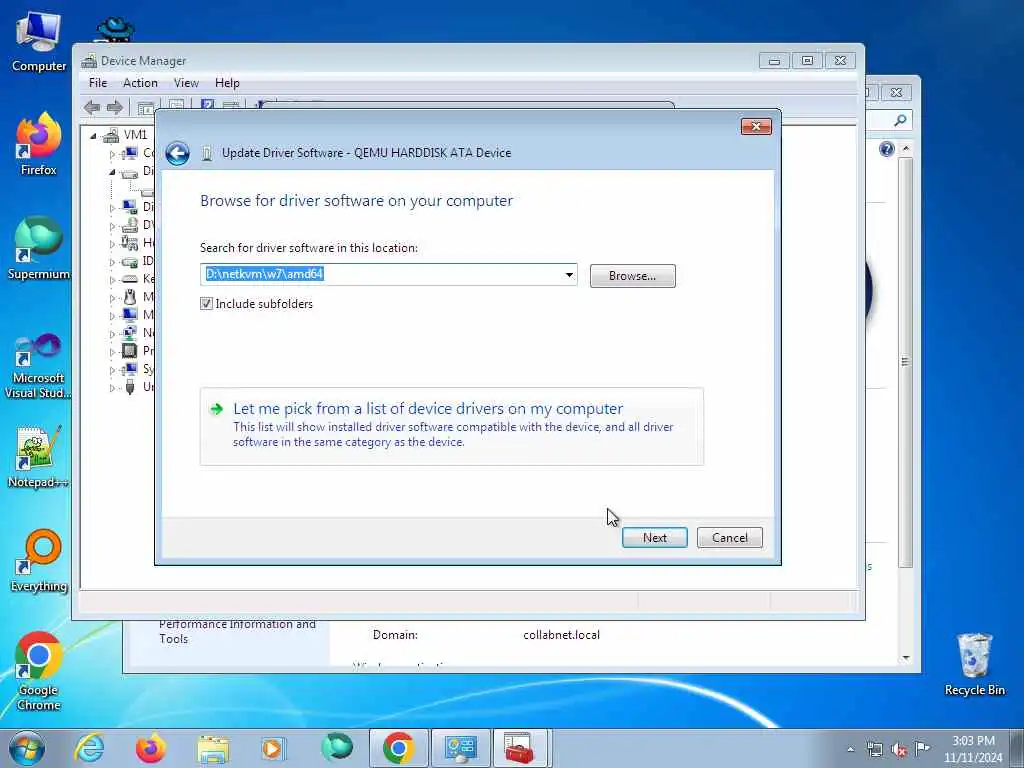Click scroll down arrow in System window
1024x768 pixels.
(906, 658)
